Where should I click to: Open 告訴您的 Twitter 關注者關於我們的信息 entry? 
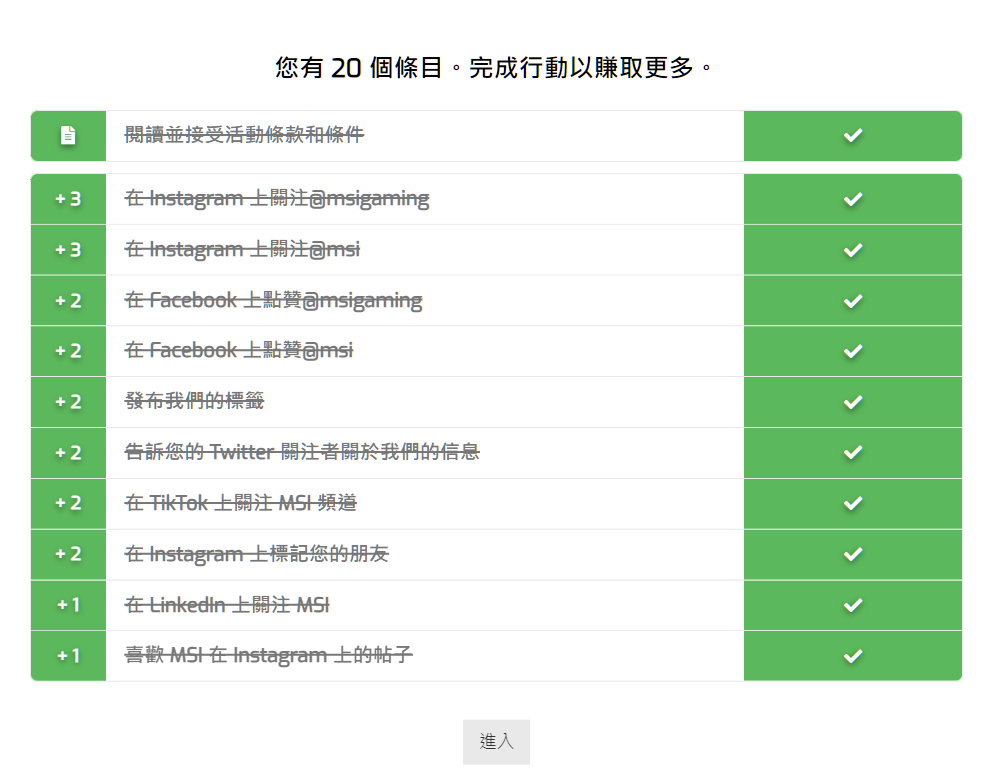point(302,452)
